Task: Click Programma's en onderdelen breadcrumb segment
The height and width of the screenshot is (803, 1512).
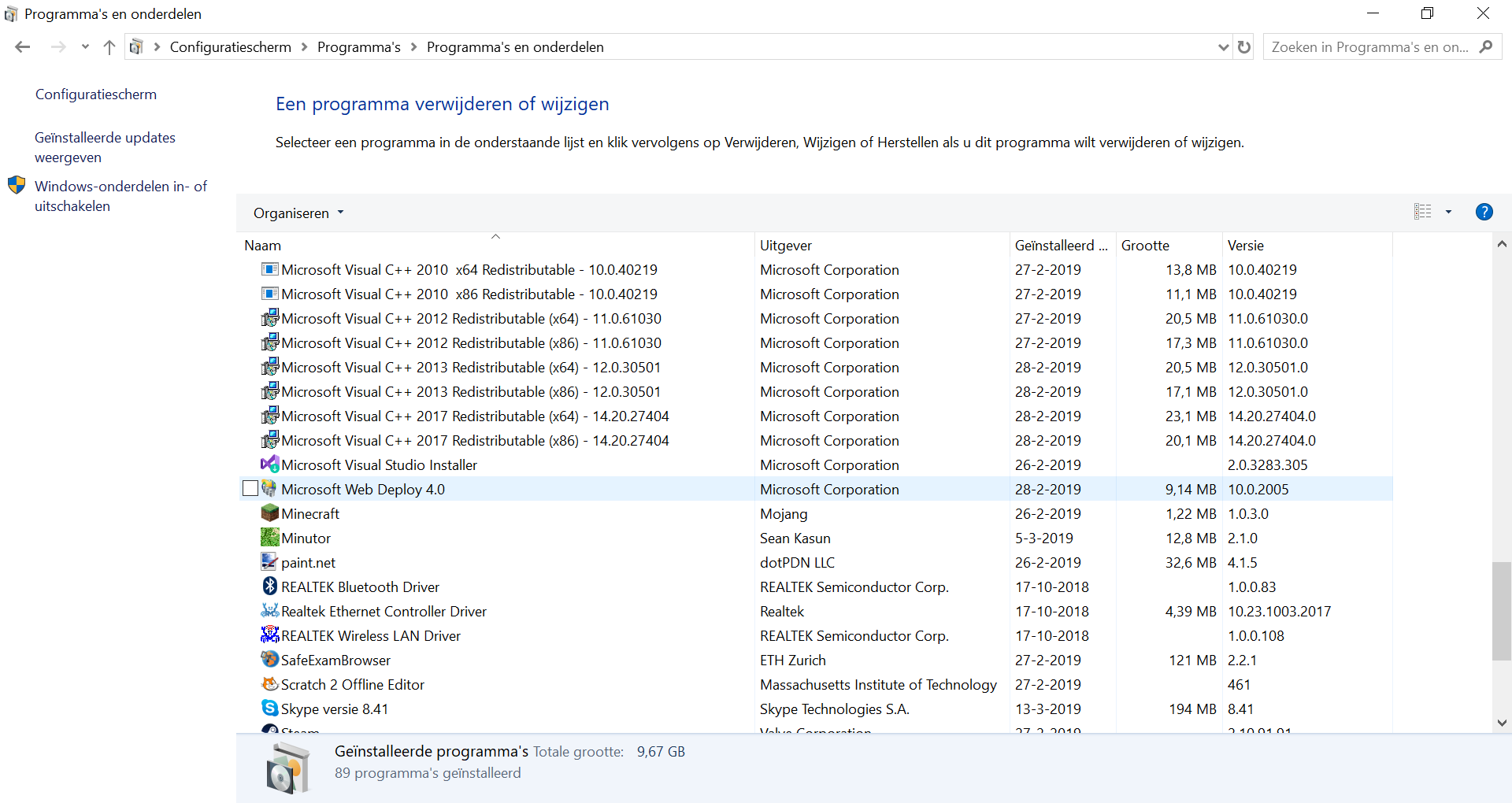Action: point(515,47)
